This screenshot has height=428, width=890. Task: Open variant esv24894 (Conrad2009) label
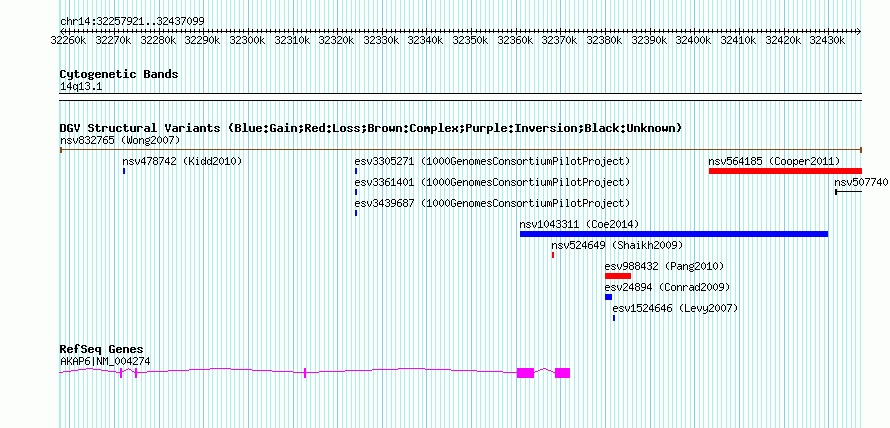point(668,287)
